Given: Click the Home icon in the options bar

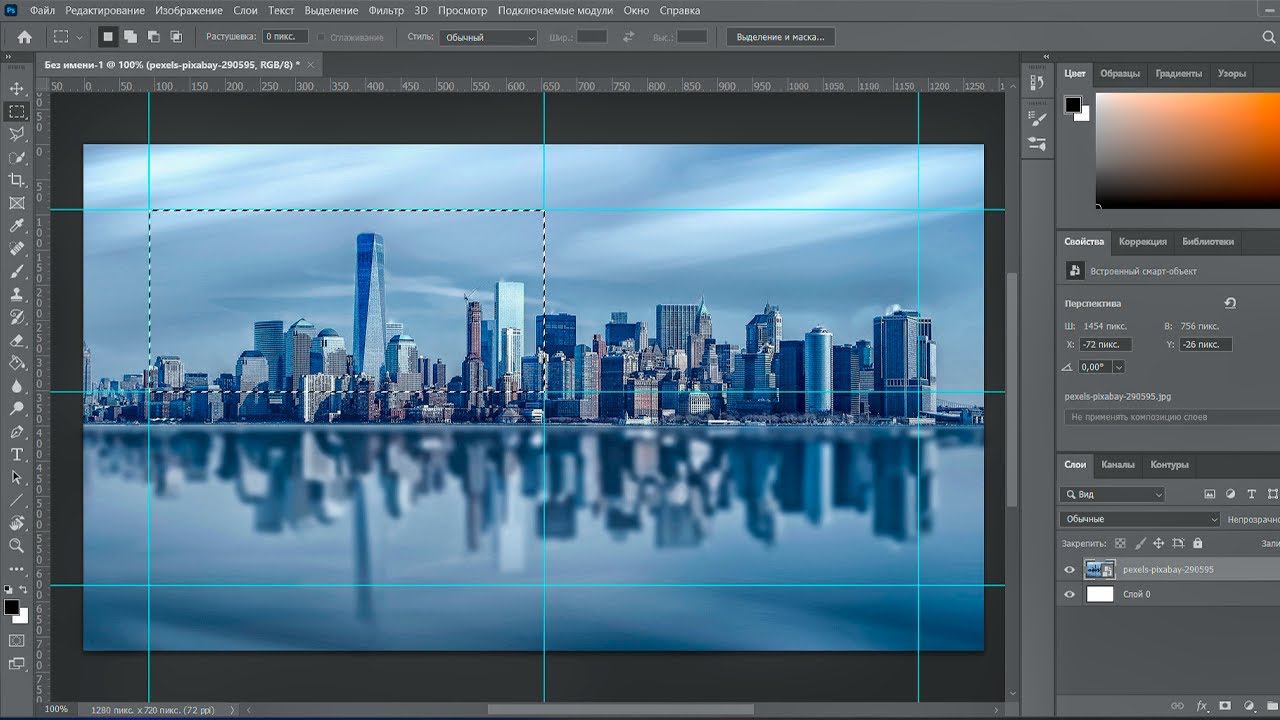Looking at the screenshot, I should click(24, 37).
